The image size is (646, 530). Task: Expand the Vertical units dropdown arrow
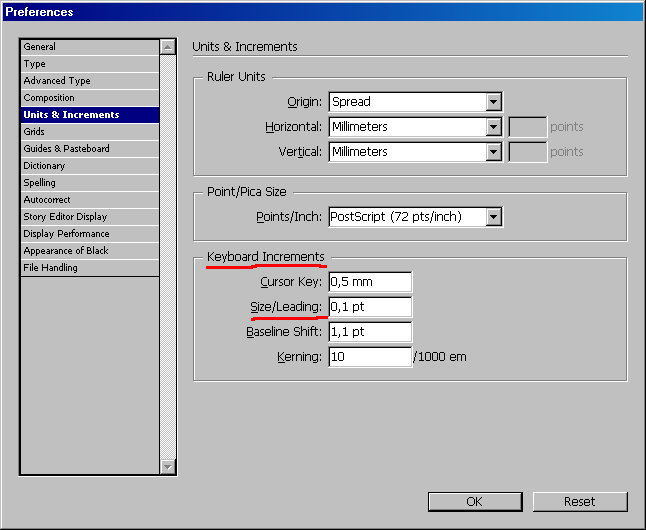493,152
